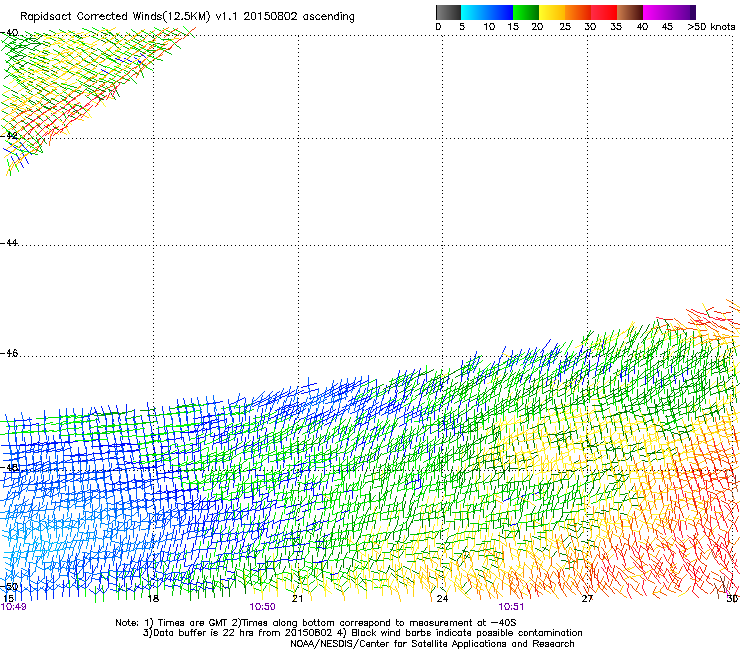Click the date '20150802' in title
The width and height of the screenshot is (740, 650).
270,17
